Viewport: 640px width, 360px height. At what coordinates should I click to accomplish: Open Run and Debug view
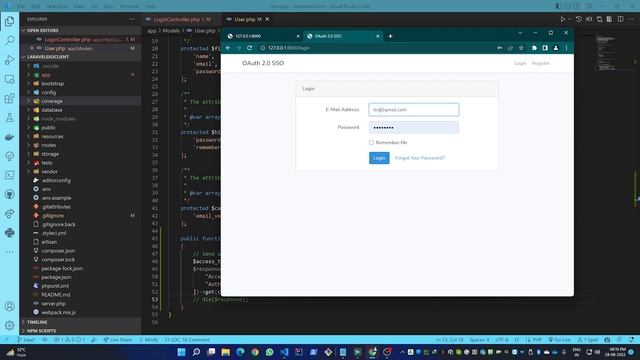point(9,60)
